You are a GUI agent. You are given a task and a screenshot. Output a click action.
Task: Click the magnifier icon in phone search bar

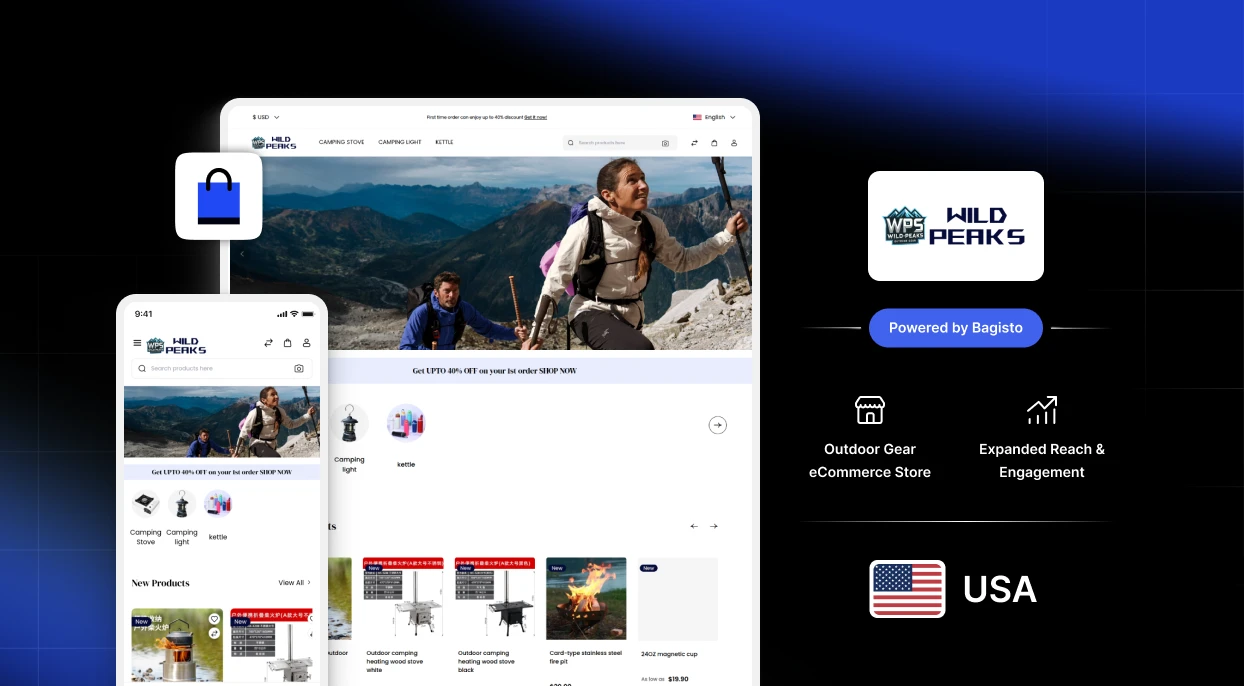pyautogui.click(x=143, y=369)
